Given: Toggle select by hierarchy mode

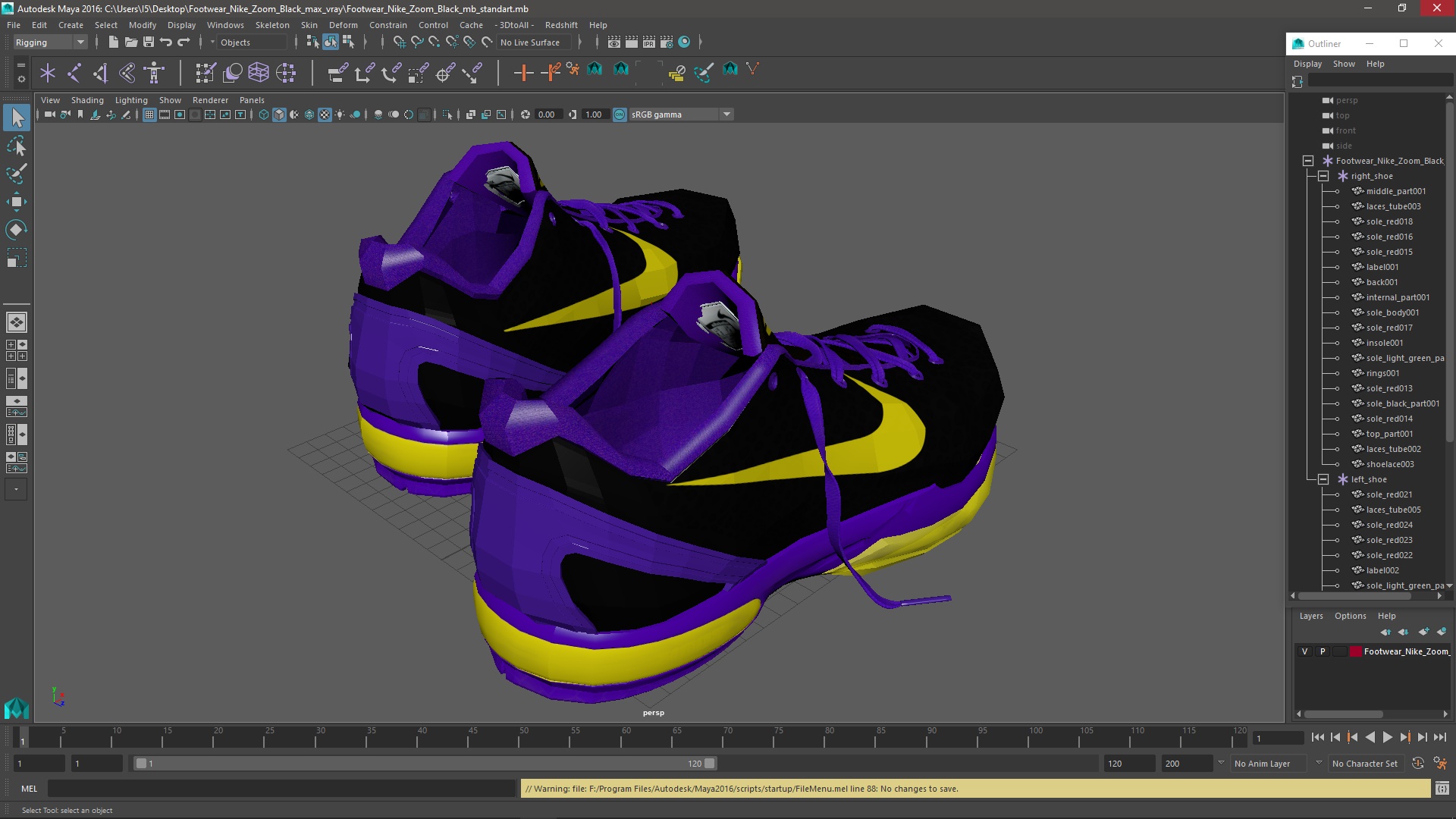Looking at the screenshot, I should (x=312, y=42).
